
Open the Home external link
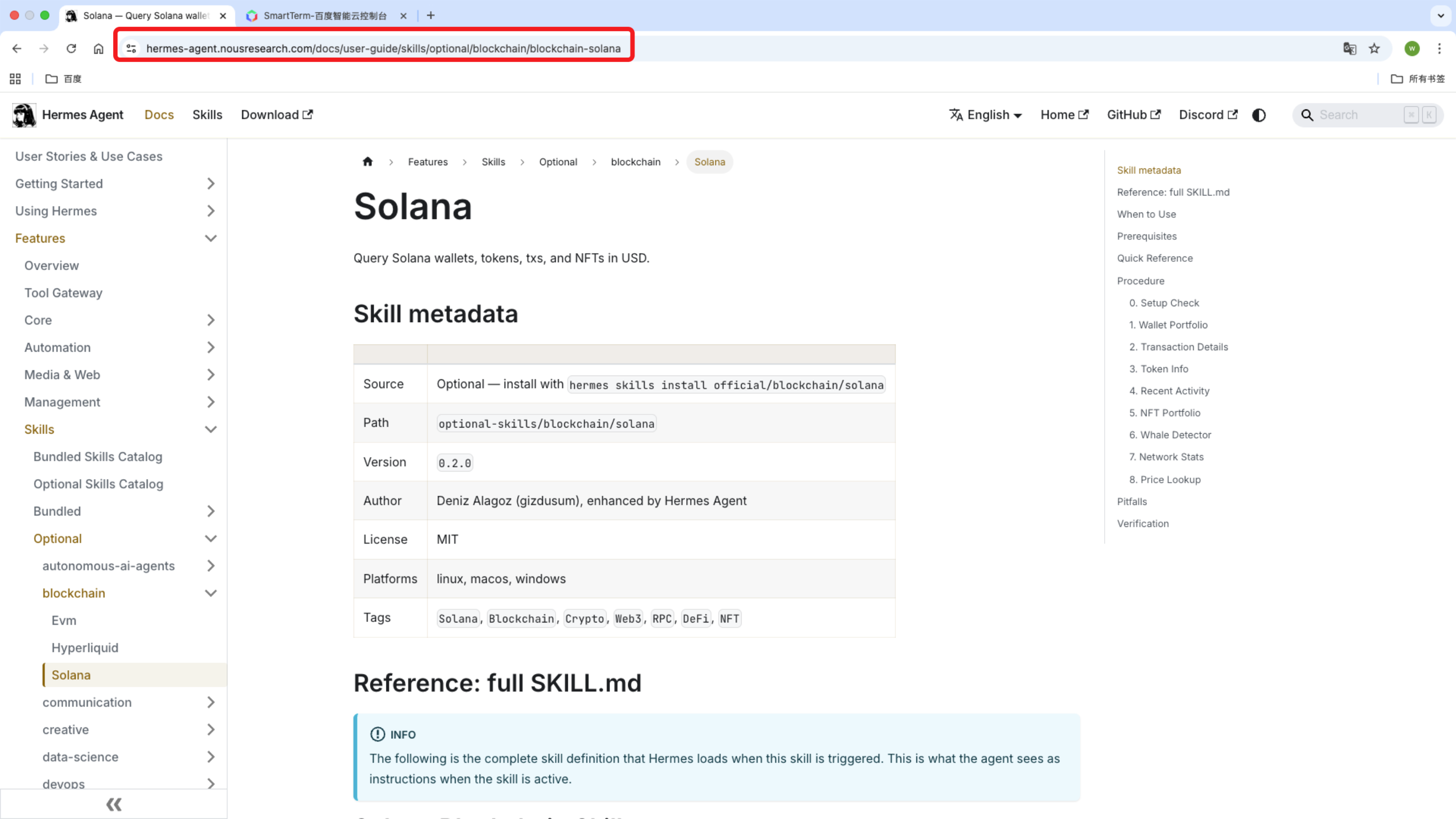(1065, 115)
